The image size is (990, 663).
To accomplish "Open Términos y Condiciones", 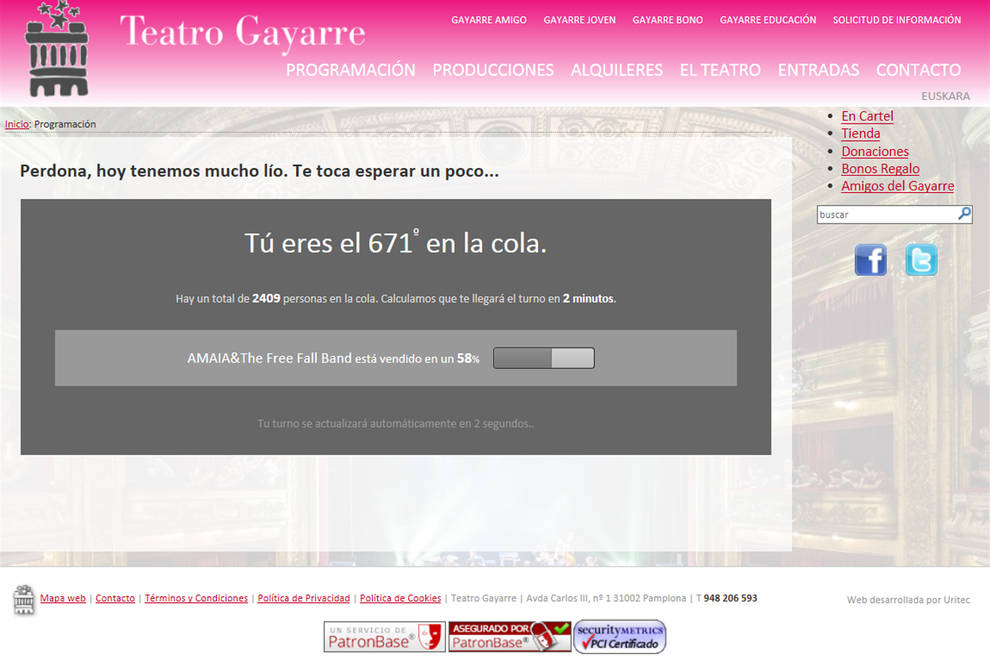I will (196, 598).
